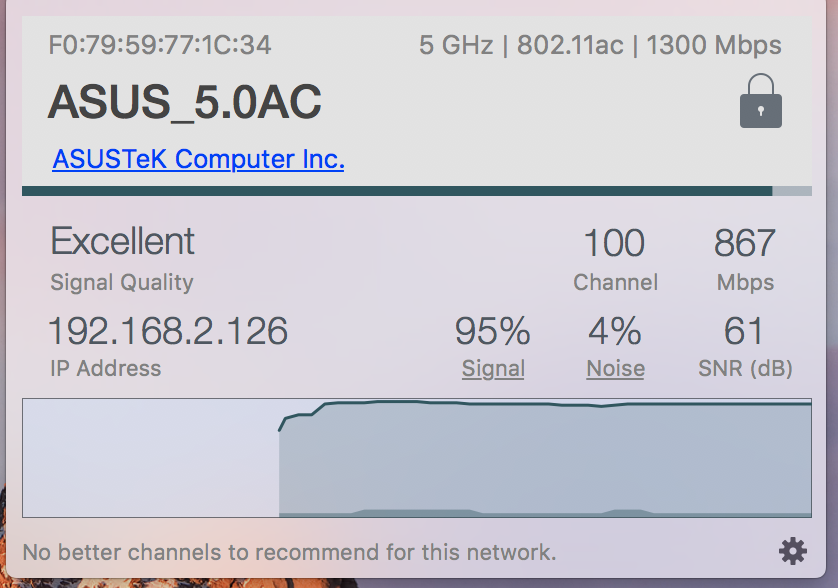Click the noise floor area in graph

click(x=545, y=513)
